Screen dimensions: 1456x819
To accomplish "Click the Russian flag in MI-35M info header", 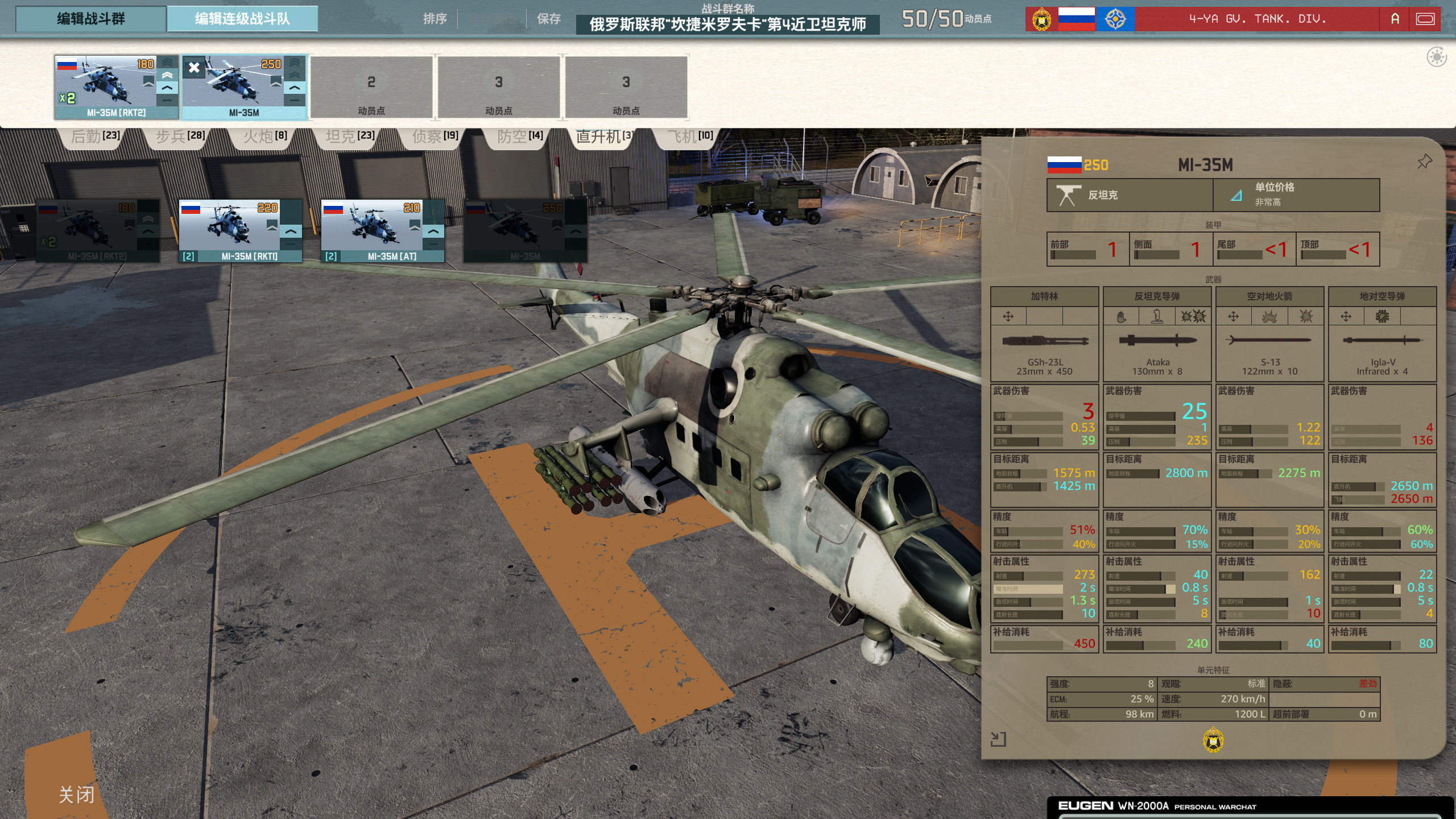I will (x=1064, y=165).
